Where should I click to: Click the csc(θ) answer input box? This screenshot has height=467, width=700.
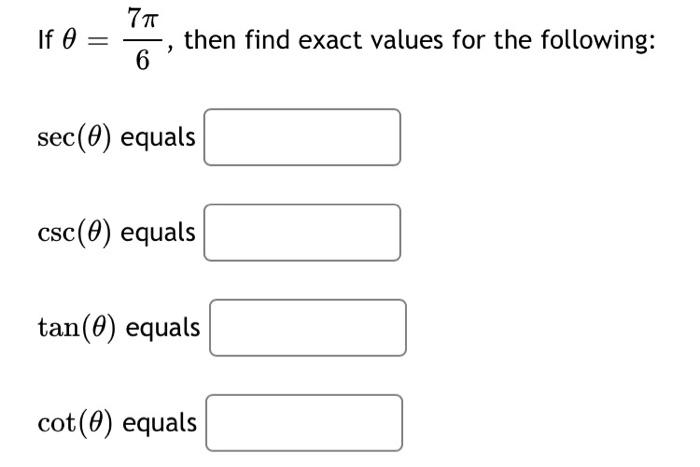point(302,233)
